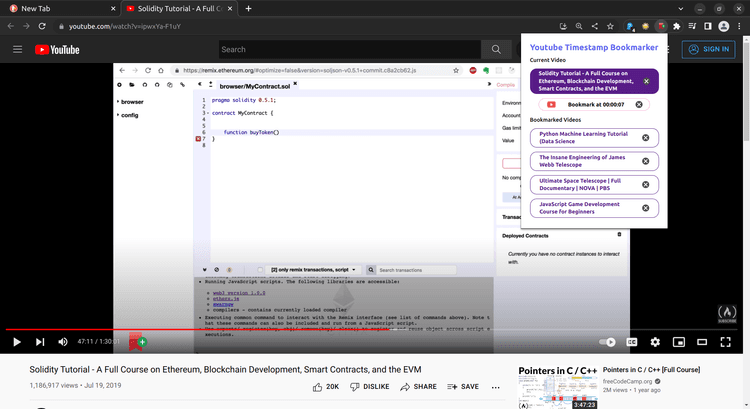Open the browser side panel
The height and width of the screenshot is (409, 750).
(x=708, y=26)
